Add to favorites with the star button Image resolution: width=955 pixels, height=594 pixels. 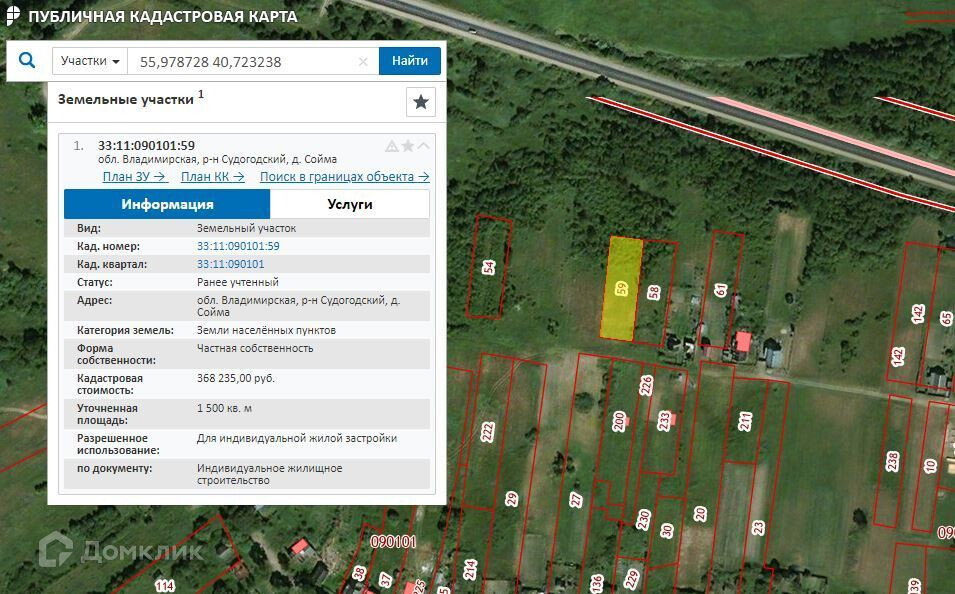pyautogui.click(x=421, y=102)
